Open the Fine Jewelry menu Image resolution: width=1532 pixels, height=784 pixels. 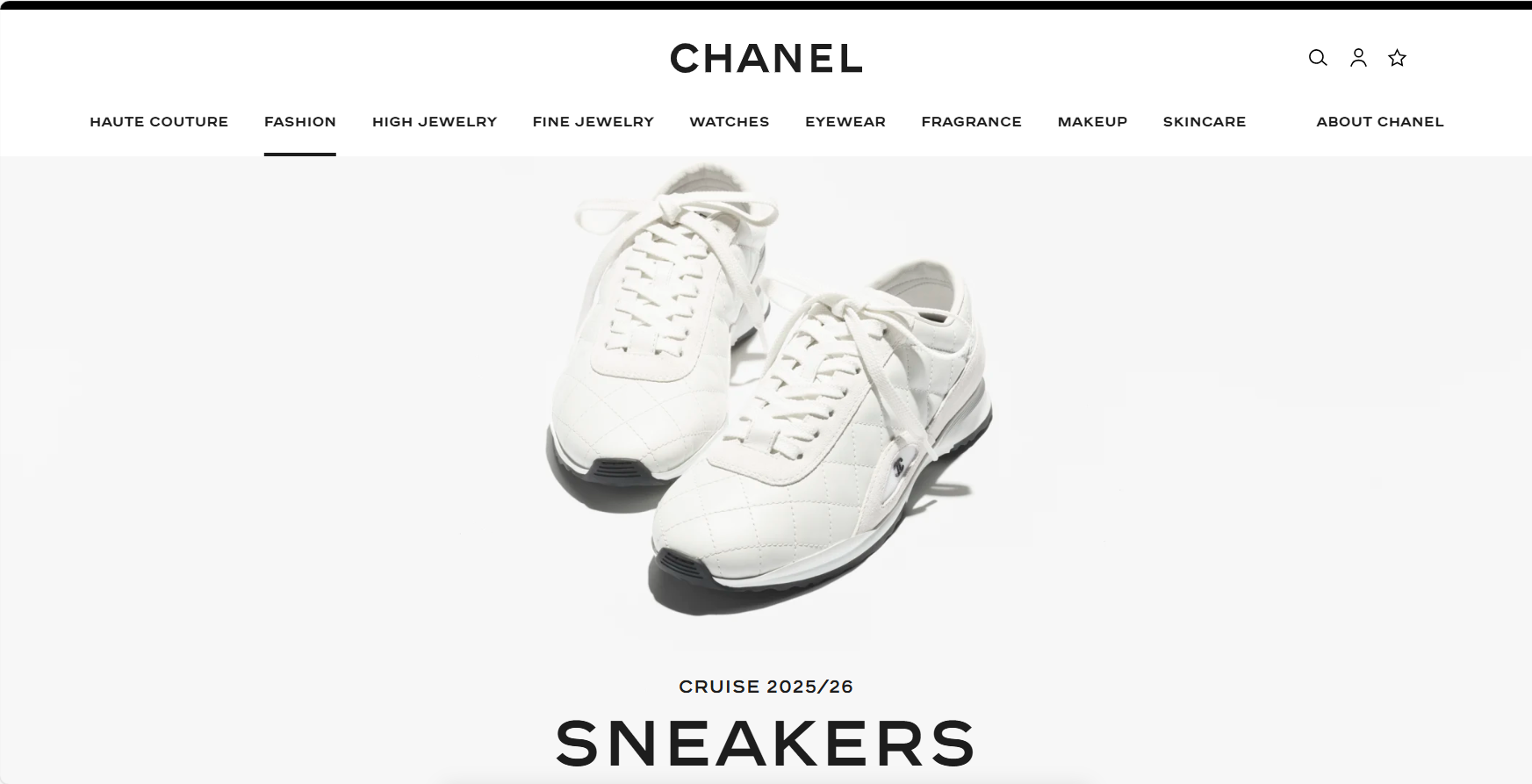pos(593,122)
